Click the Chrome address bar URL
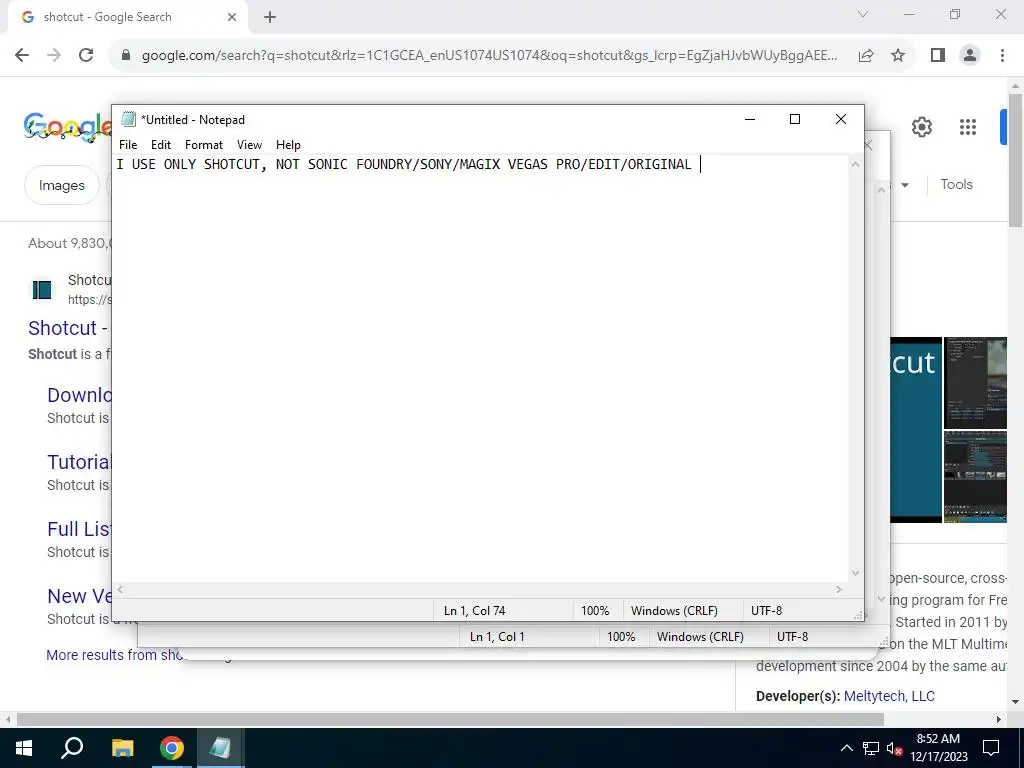1024x768 pixels. coord(490,56)
